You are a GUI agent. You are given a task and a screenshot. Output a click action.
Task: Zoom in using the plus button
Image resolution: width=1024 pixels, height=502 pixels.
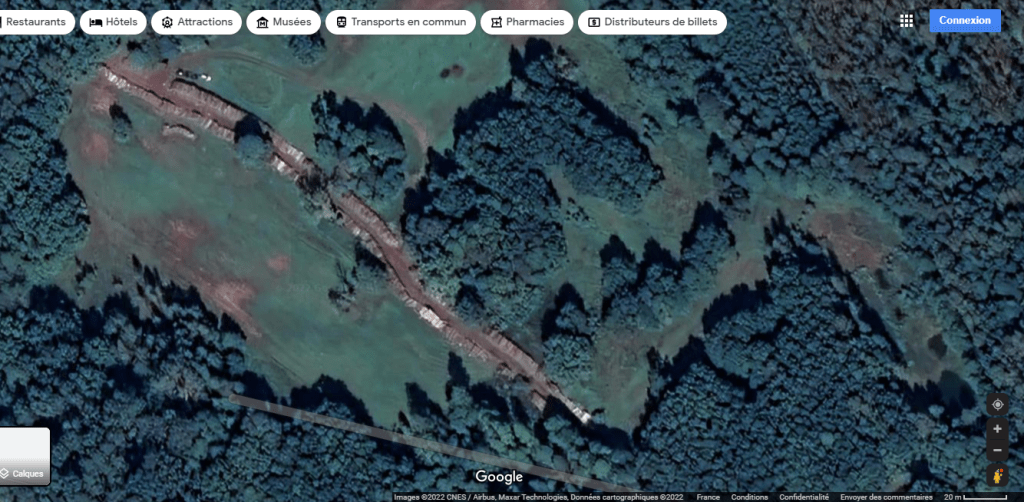point(997,429)
